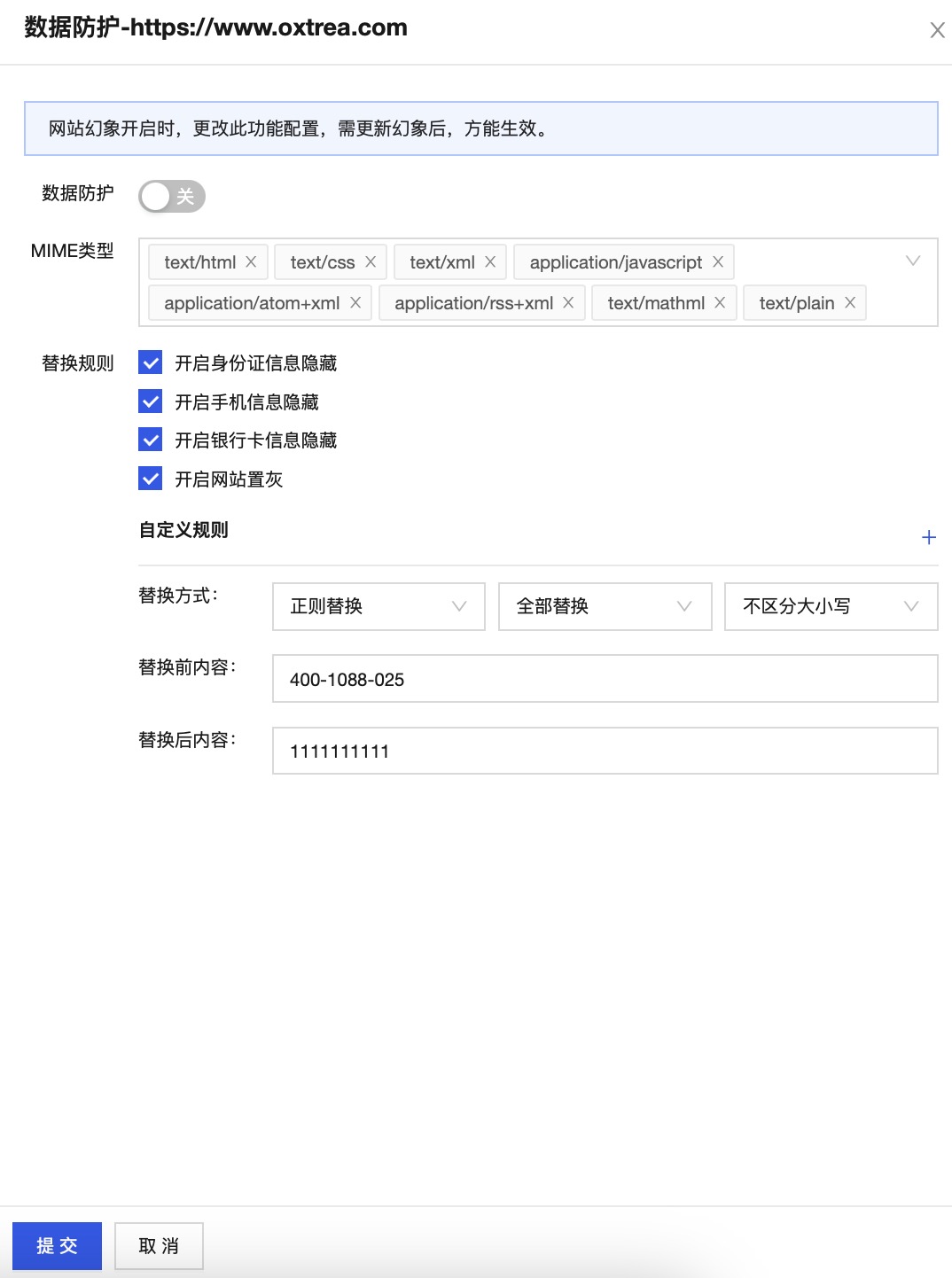
Task: Uncheck 开启手机信息隐藏 checkbox
Action: [151, 402]
